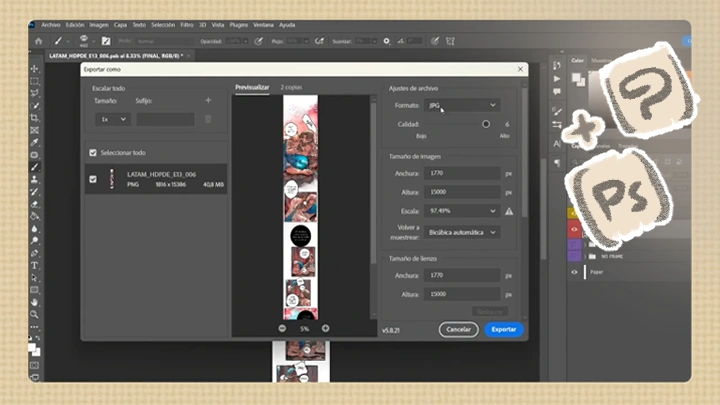
Task: Open the brush preset picker dropdown
Action: 93,41
